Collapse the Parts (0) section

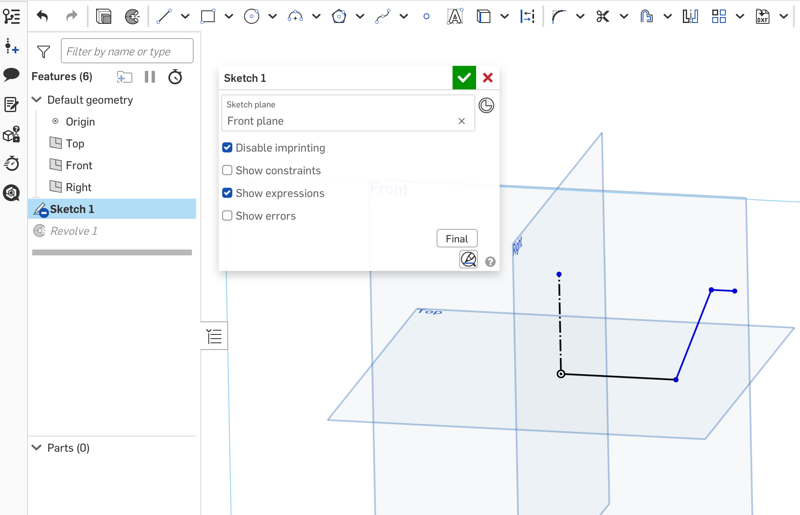(x=37, y=448)
